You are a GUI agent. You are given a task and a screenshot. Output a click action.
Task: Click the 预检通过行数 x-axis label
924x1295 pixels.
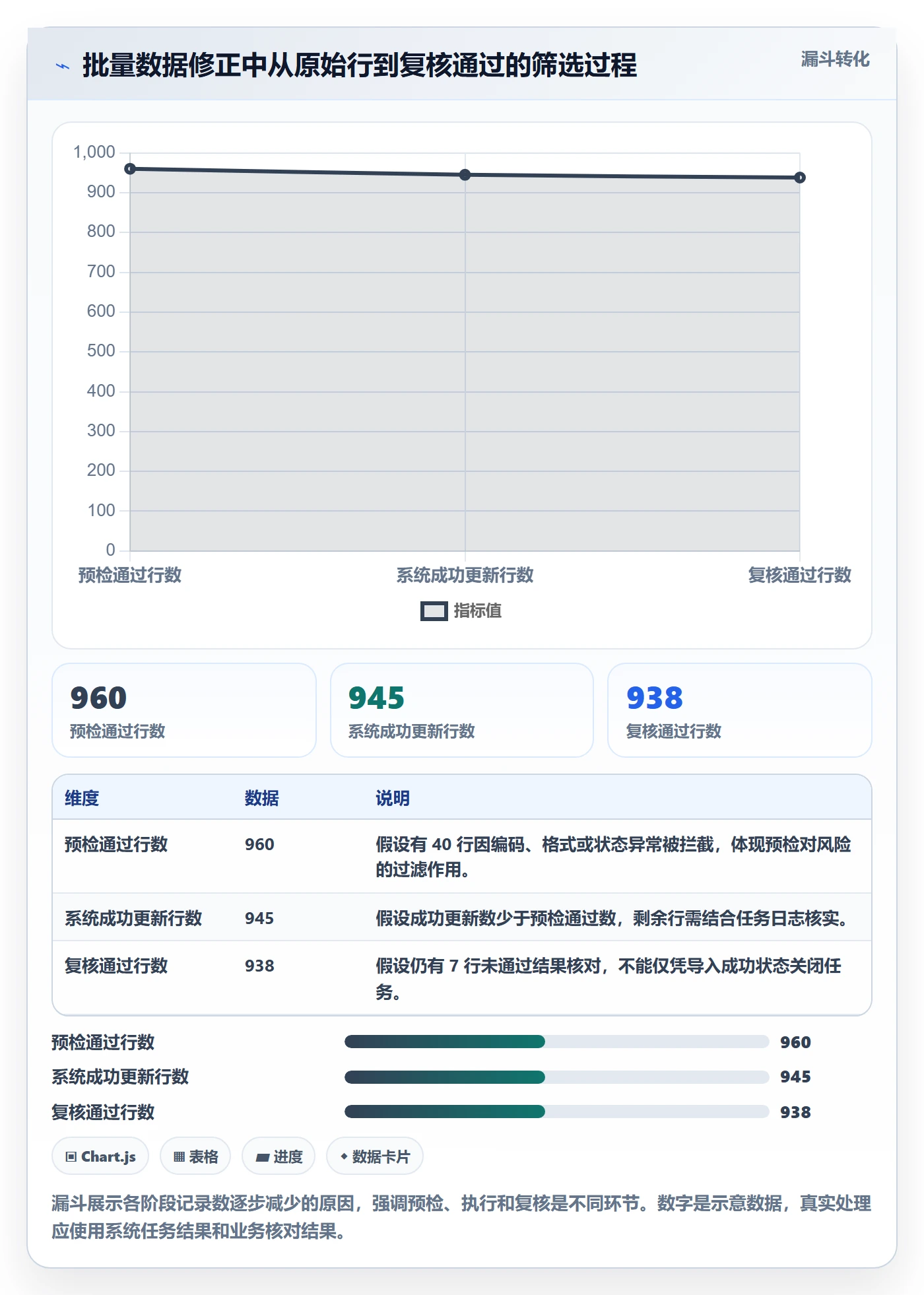coord(130,575)
